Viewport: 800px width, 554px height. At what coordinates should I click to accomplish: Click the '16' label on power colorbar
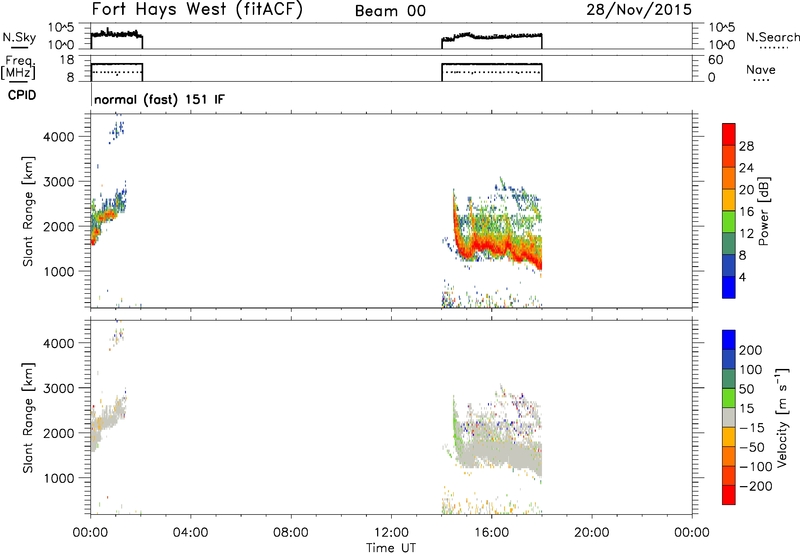pos(746,212)
